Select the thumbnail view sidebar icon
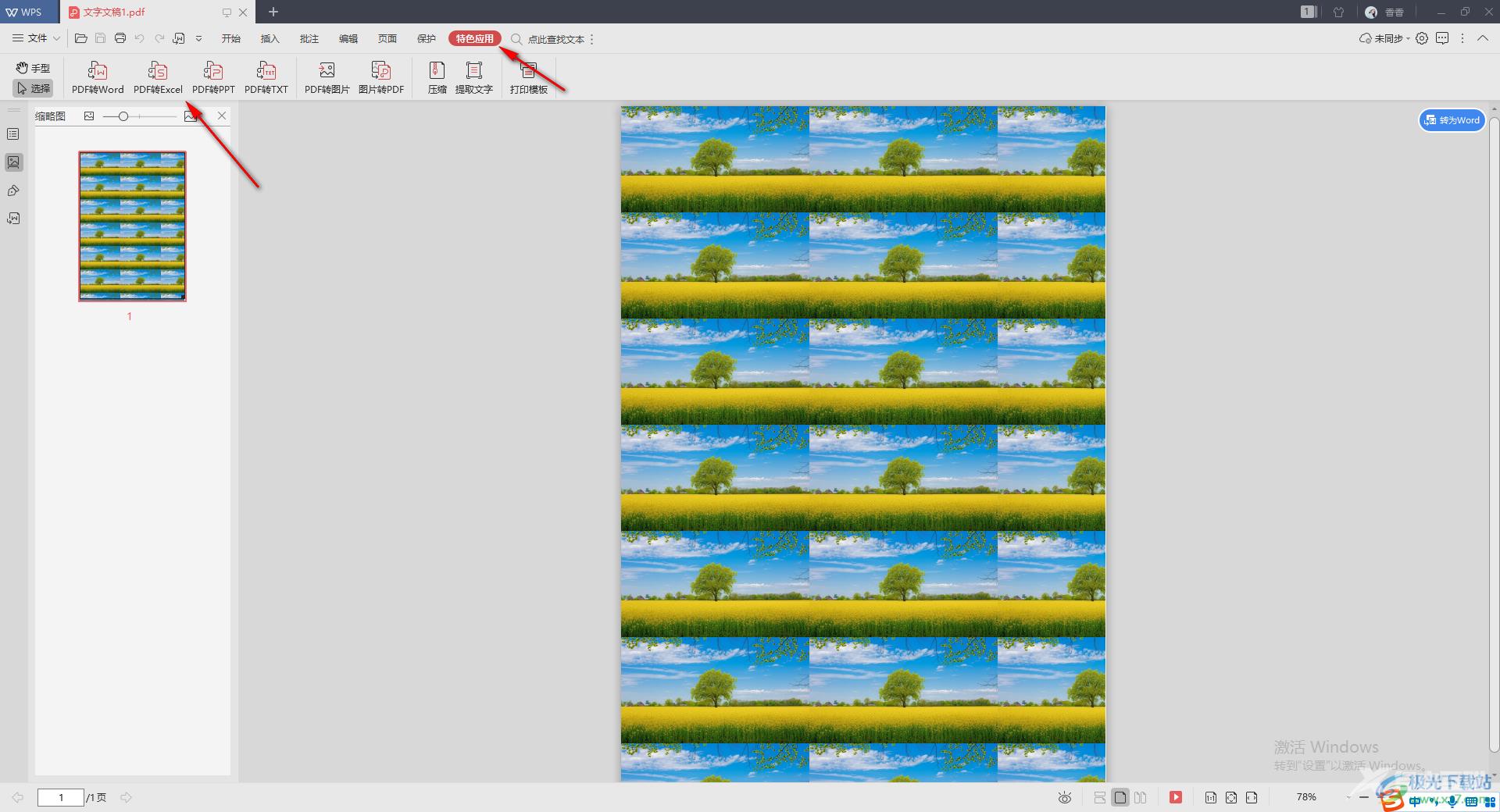 13,162
